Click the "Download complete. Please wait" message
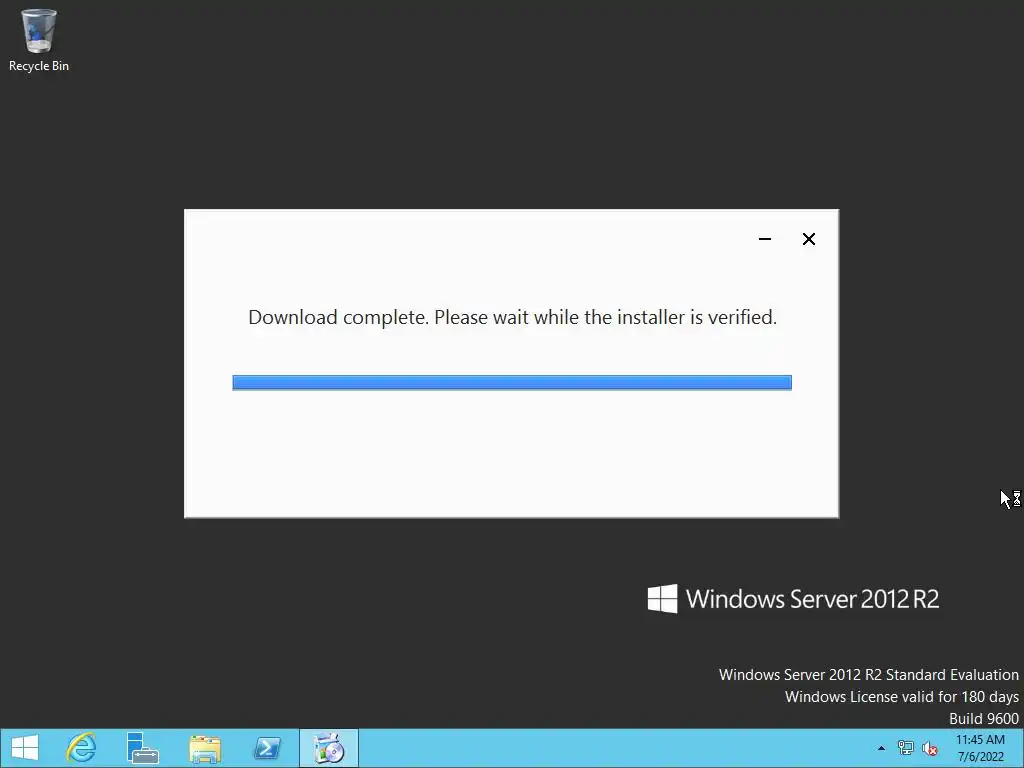 [513, 317]
